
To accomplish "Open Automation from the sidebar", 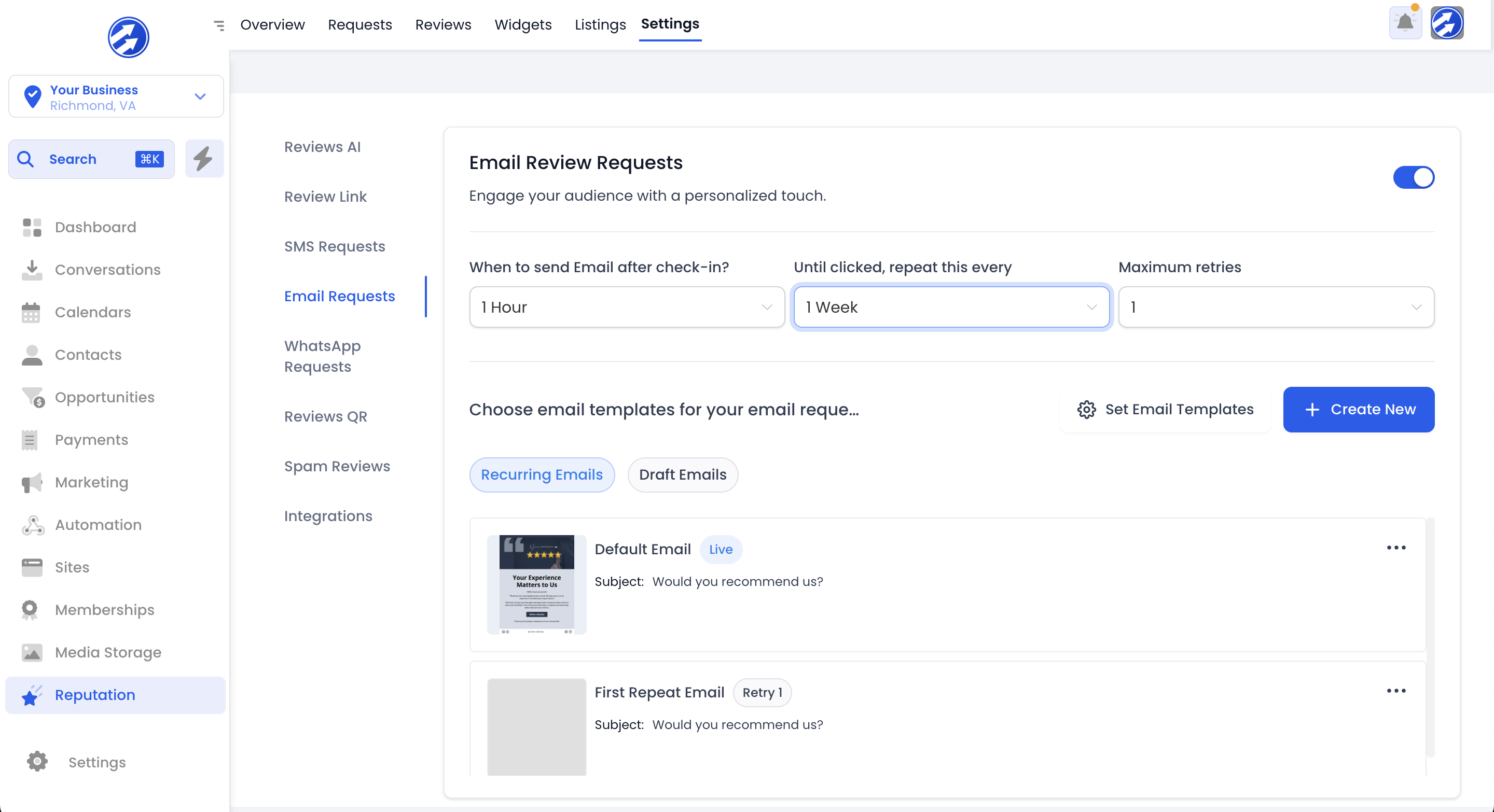I will pos(98,525).
